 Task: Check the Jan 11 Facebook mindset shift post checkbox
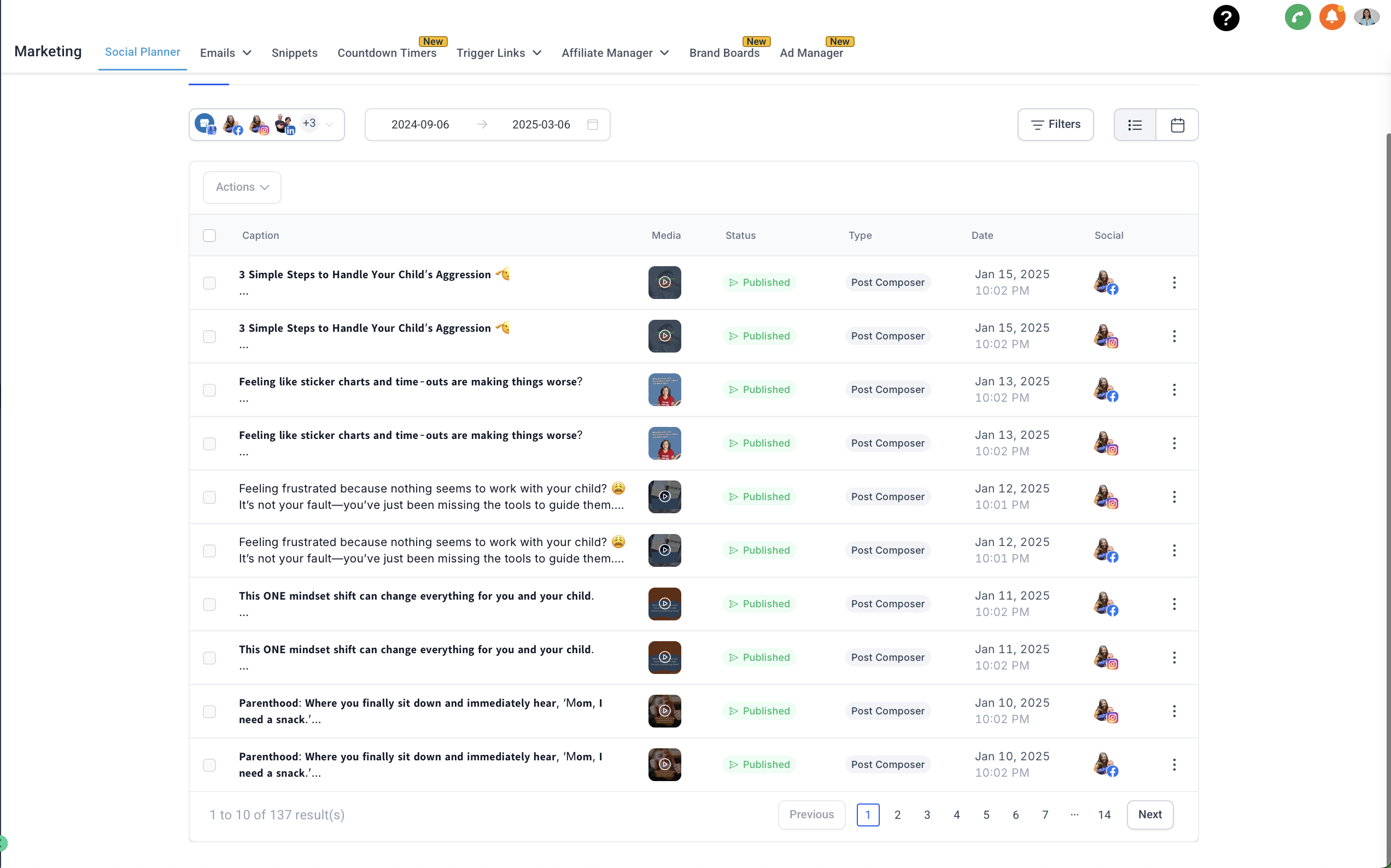click(x=209, y=605)
